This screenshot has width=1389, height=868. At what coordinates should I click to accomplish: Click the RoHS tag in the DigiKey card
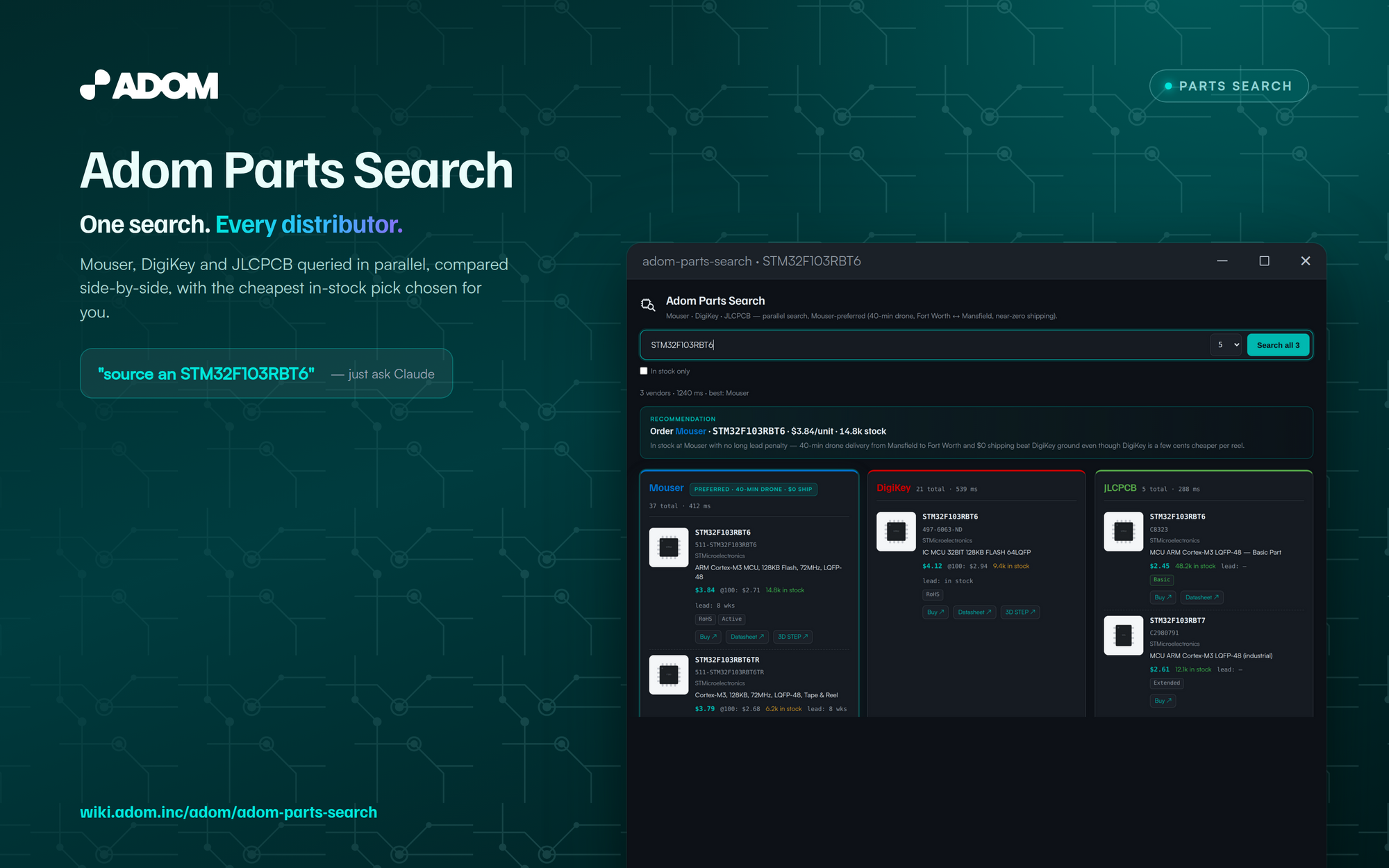coord(933,594)
